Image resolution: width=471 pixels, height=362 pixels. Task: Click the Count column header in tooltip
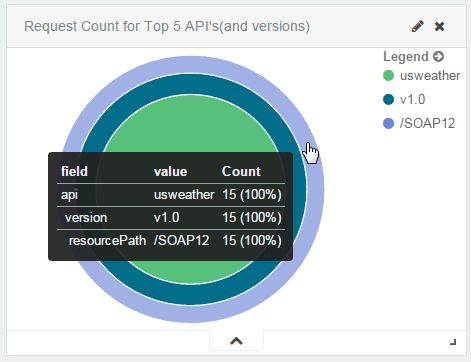tap(241, 171)
